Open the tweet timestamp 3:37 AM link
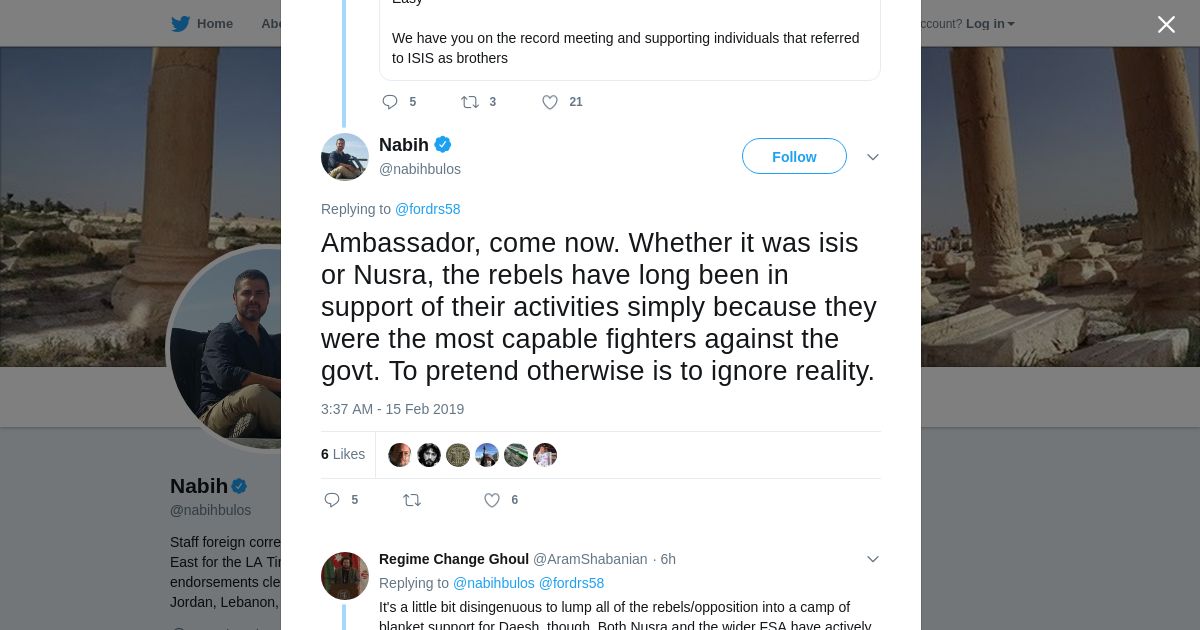Viewport: 1200px width, 630px height. [392, 409]
